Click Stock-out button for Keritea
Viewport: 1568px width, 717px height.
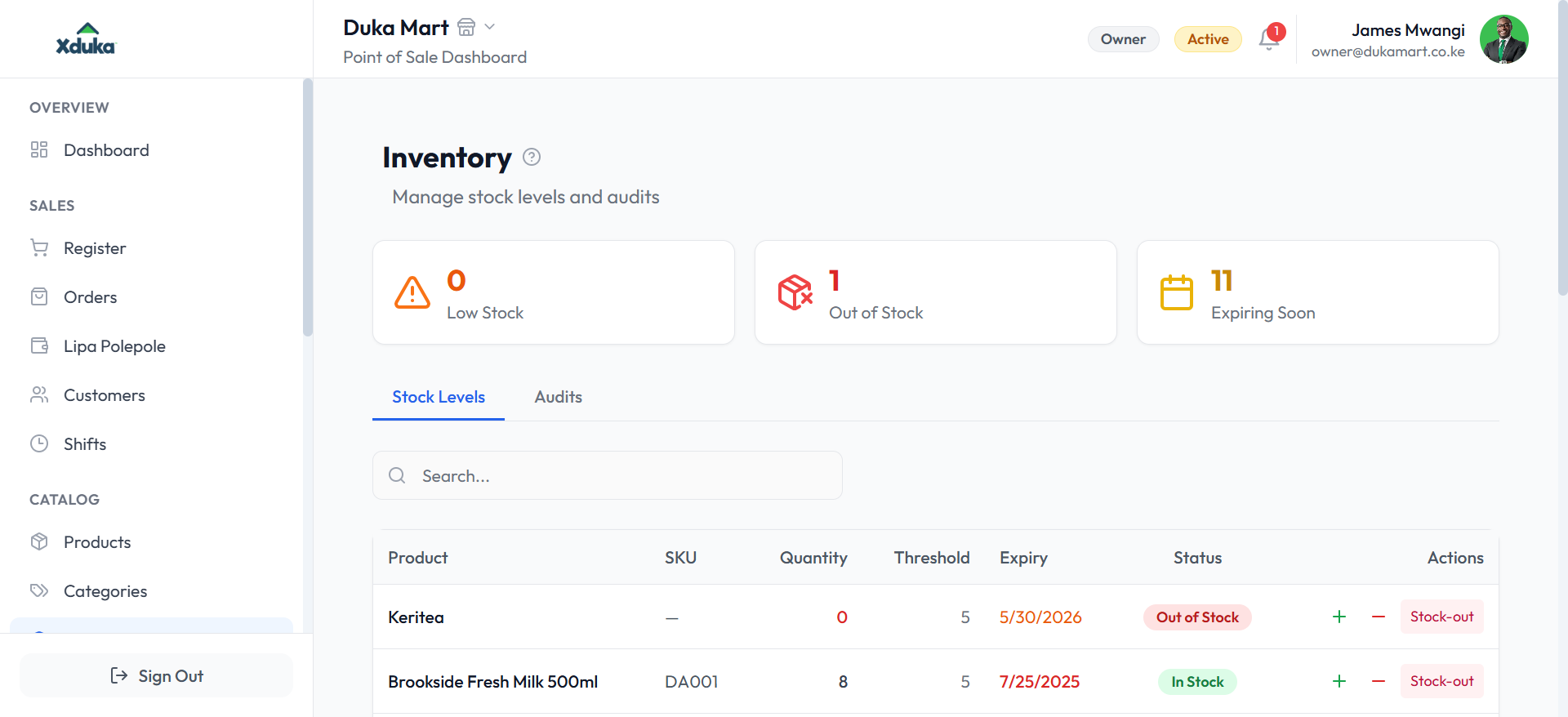pyautogui.click(x=1442, y=617)
